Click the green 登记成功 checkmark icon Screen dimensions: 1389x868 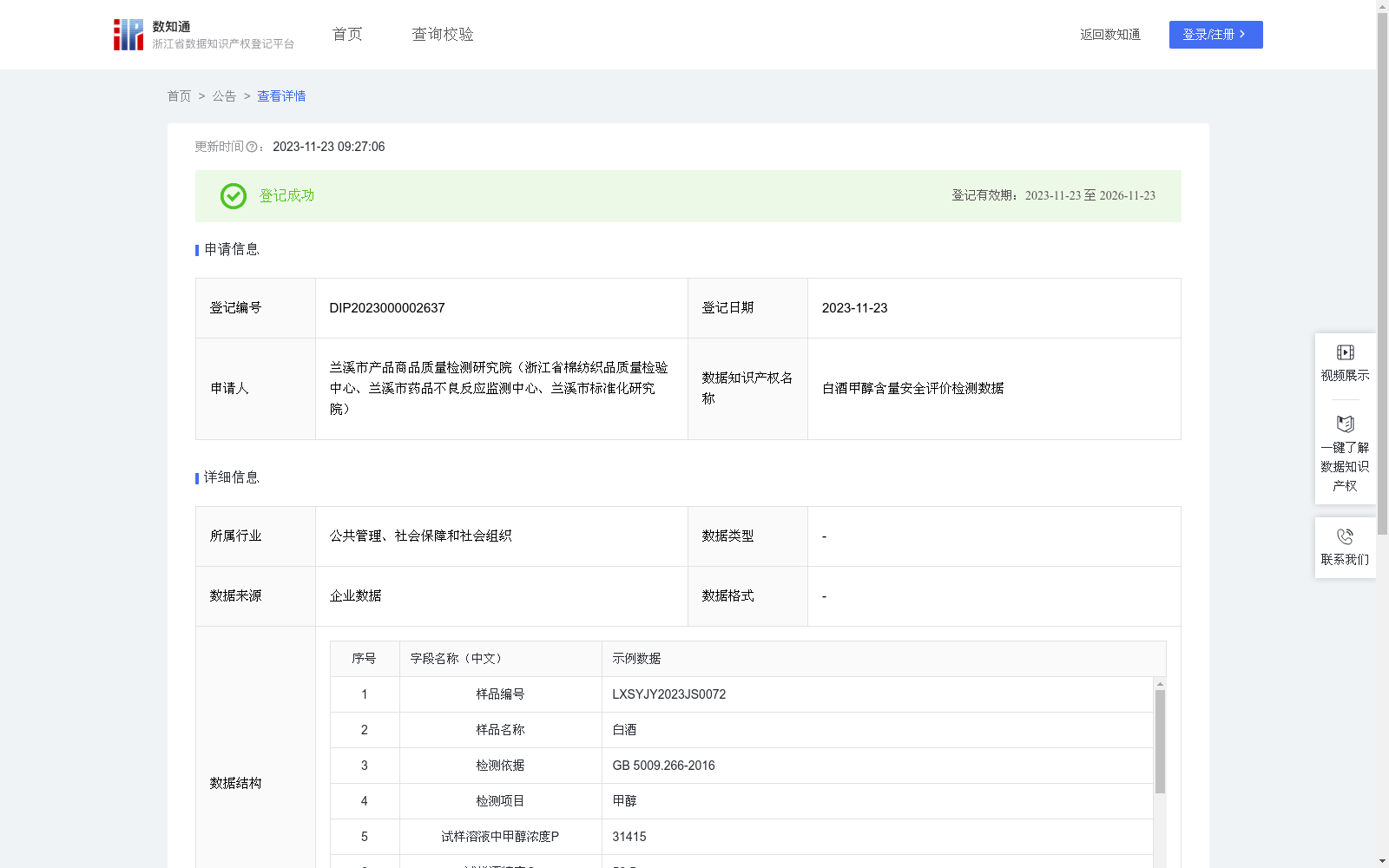pyautogui.click(x=234, y=196)
